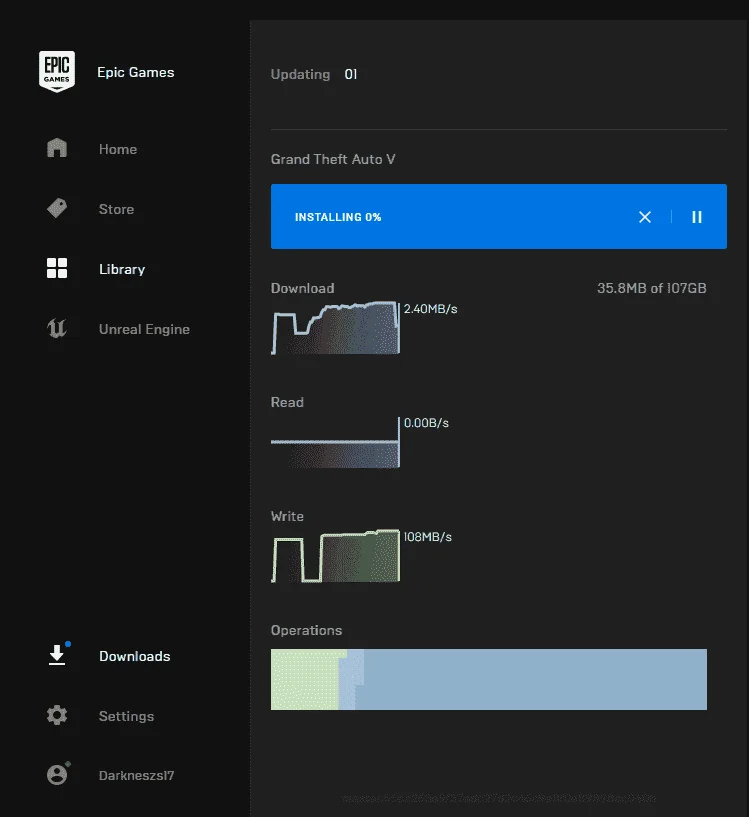Screen dimensions: 749x817
Task: Click the 'Read' section label
Action: click(287, 402)
